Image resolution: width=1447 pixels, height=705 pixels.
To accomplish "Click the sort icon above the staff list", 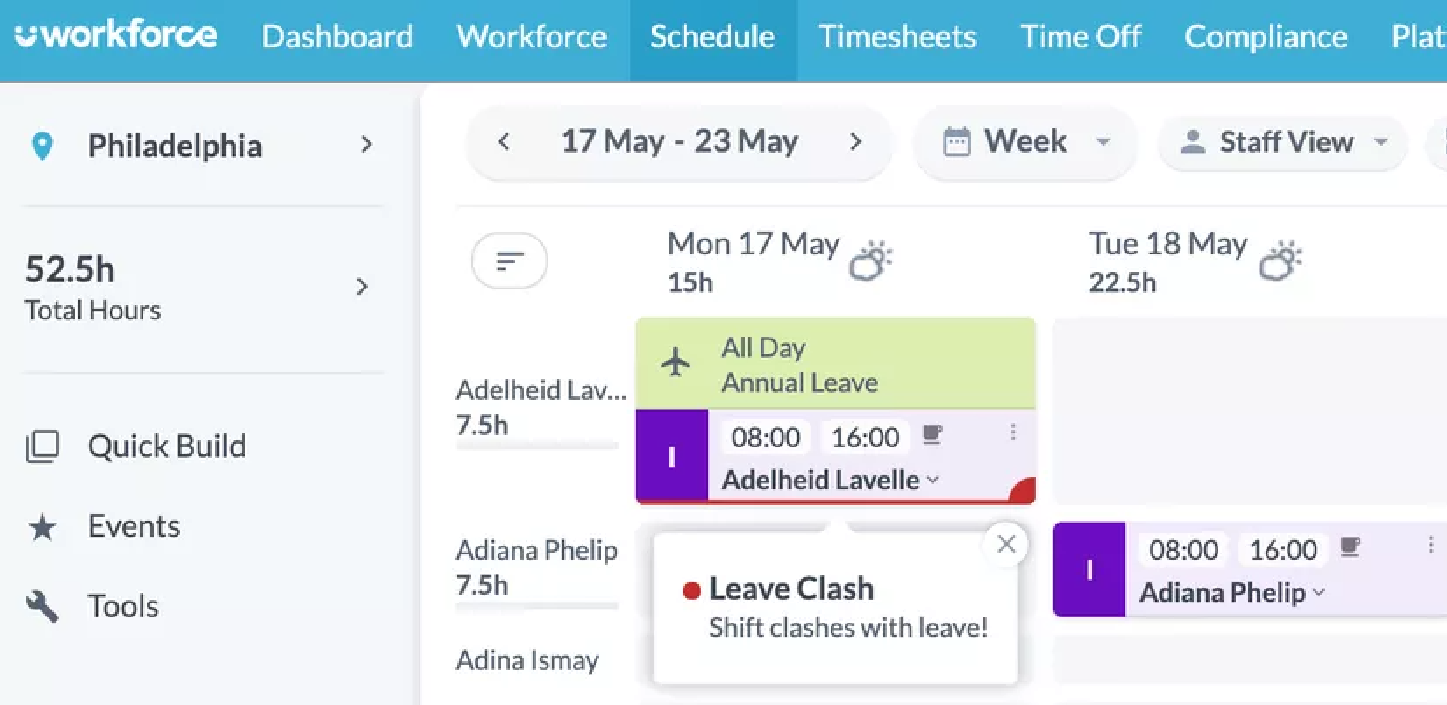I will point(509,260).
